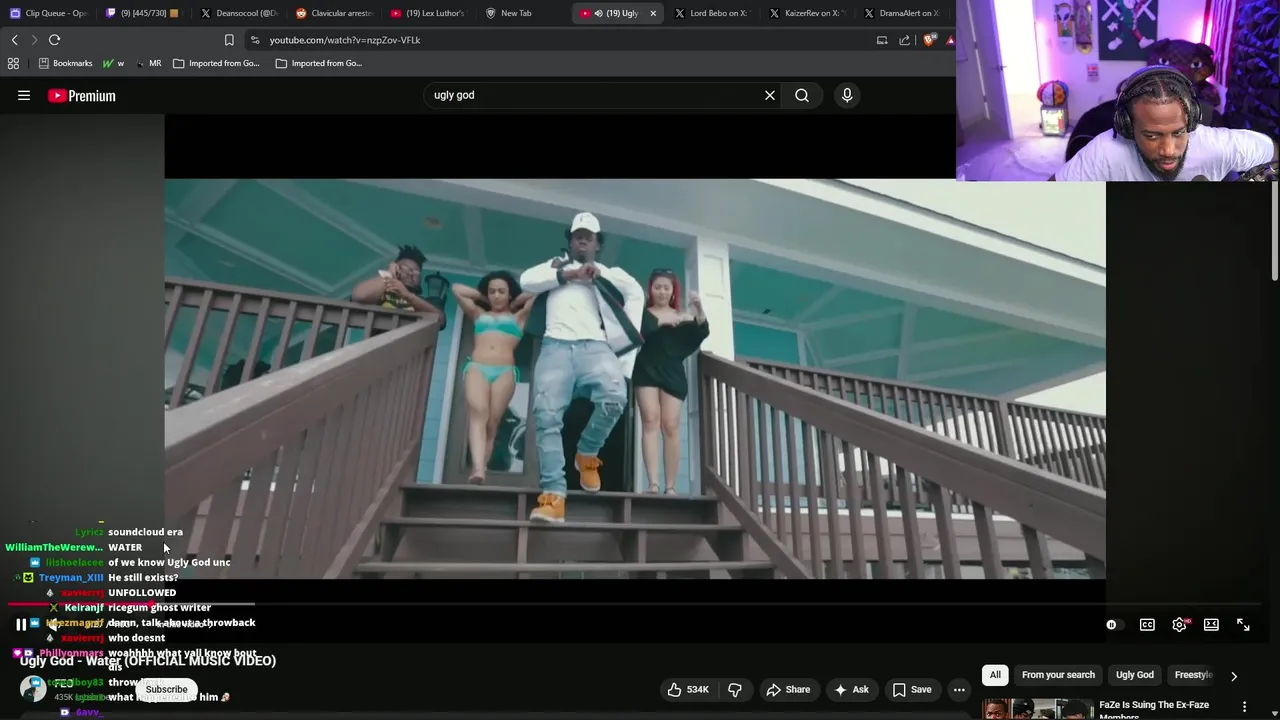Click the music video player frame
The image size is (1280, 720).
635,379
